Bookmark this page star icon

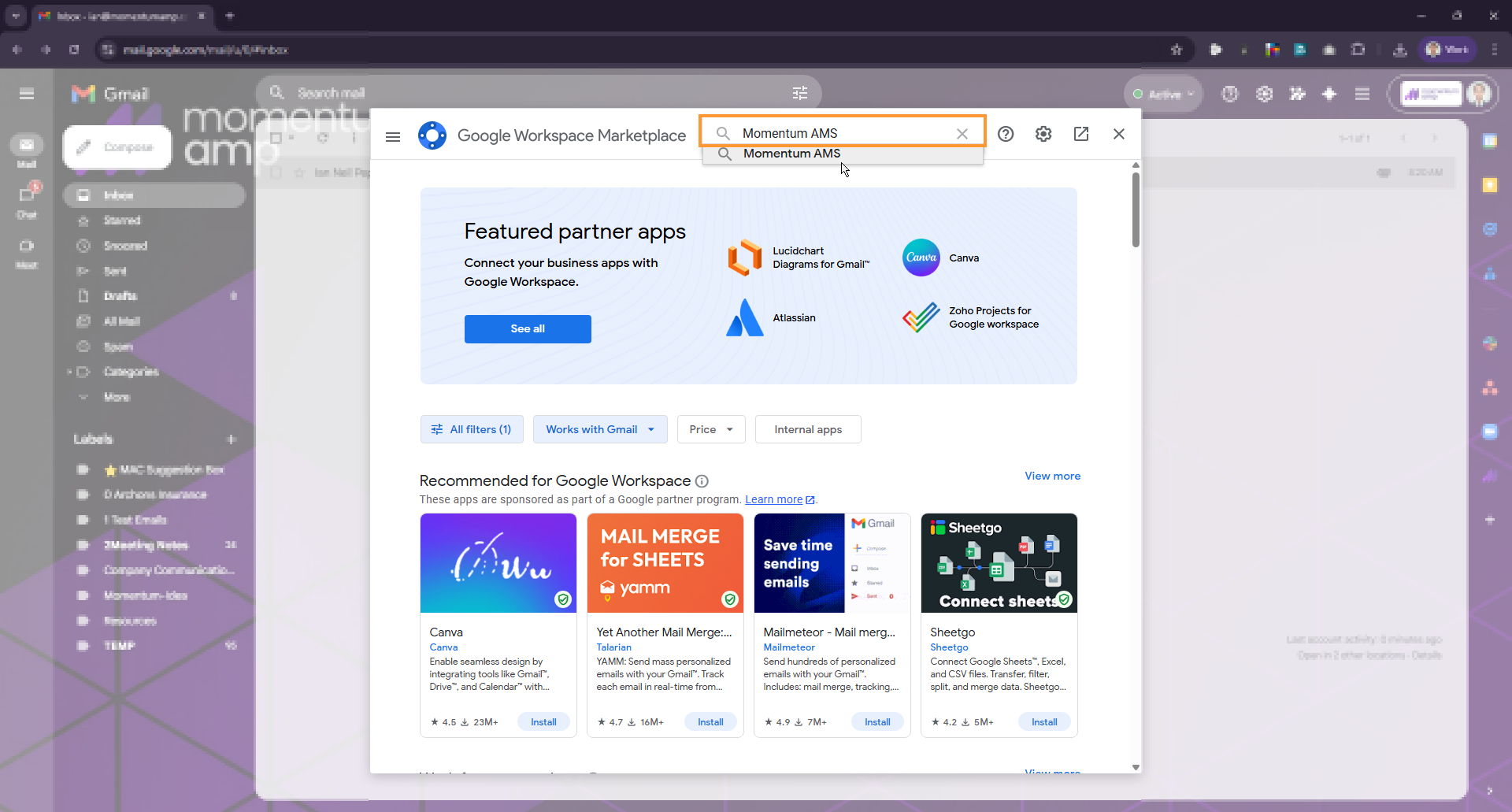pyautogui.click(x=1177, y=50)
